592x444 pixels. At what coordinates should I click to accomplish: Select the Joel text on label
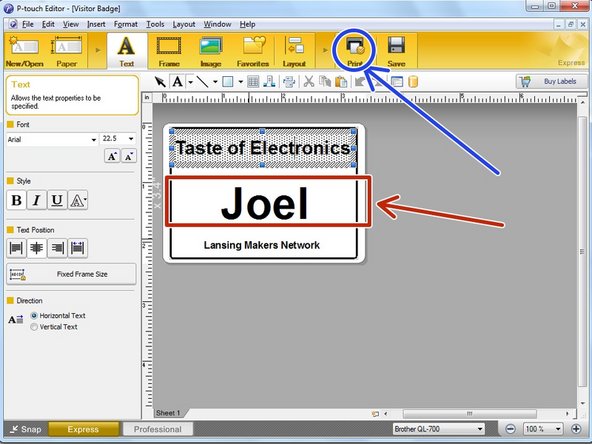click(264, 203)
